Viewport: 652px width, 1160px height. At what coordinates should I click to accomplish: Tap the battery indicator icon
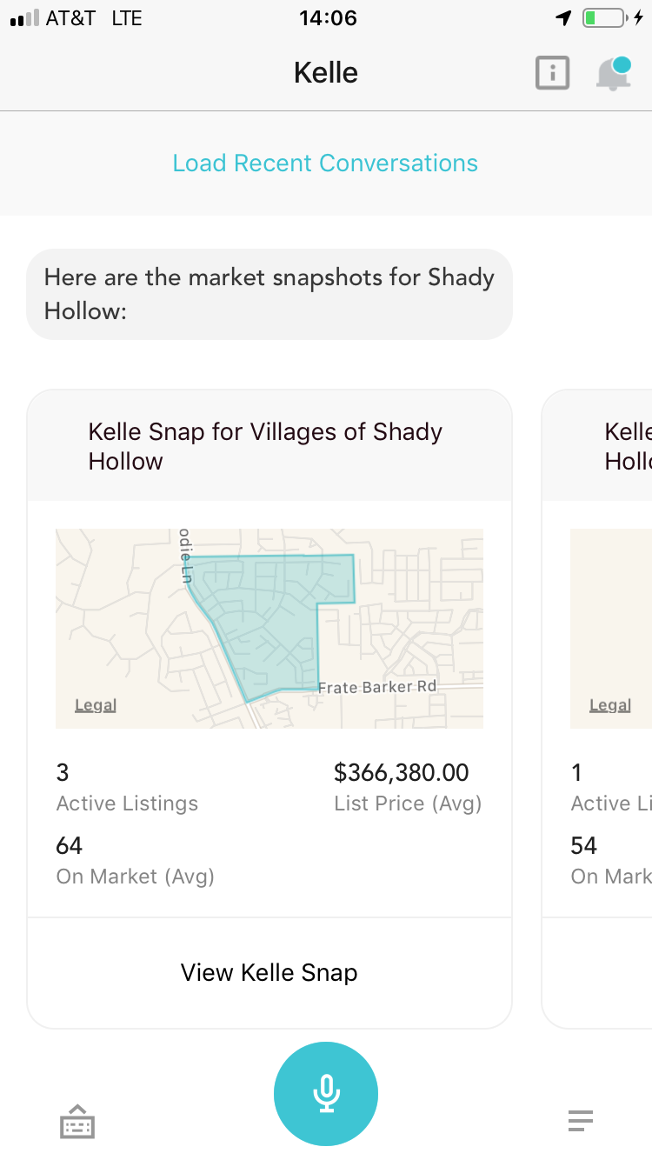pos(604,18)
